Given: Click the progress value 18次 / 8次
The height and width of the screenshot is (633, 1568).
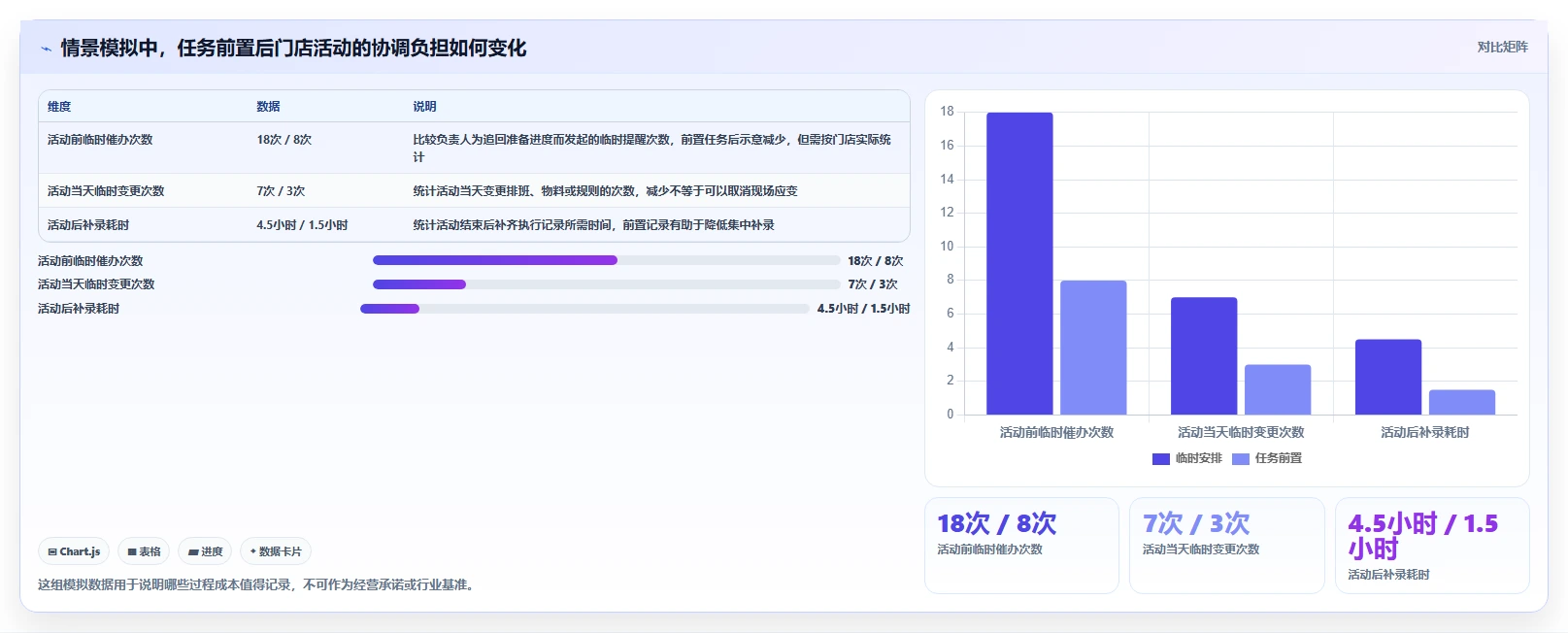Looking at the screenshot, I should pos(876,261).
